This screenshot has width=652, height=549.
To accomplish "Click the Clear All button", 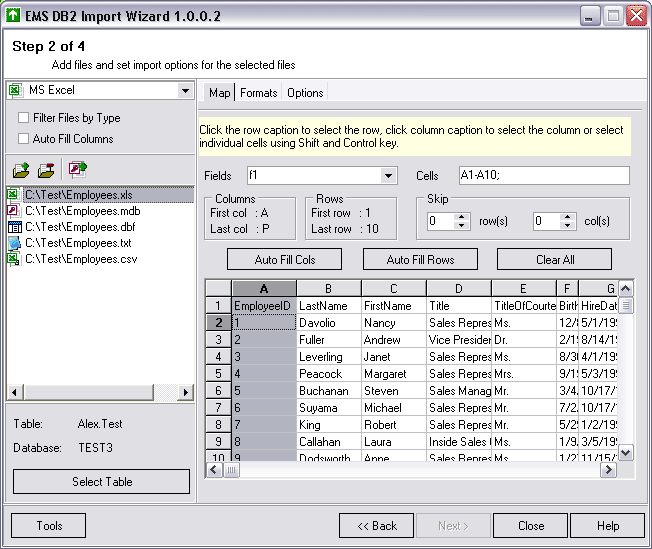I will pyautogui.click(x=555, y=260).
